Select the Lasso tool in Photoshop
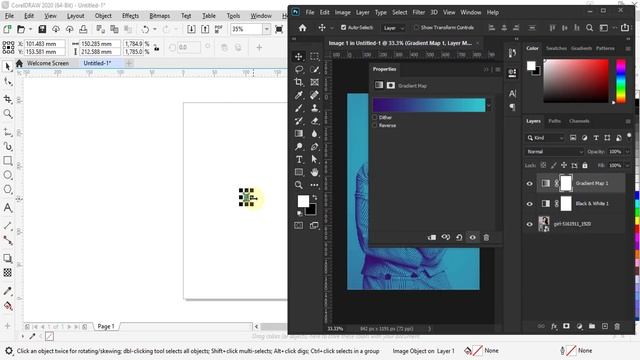Viewport: 640px width, 360px height. [x=299, y=69]
